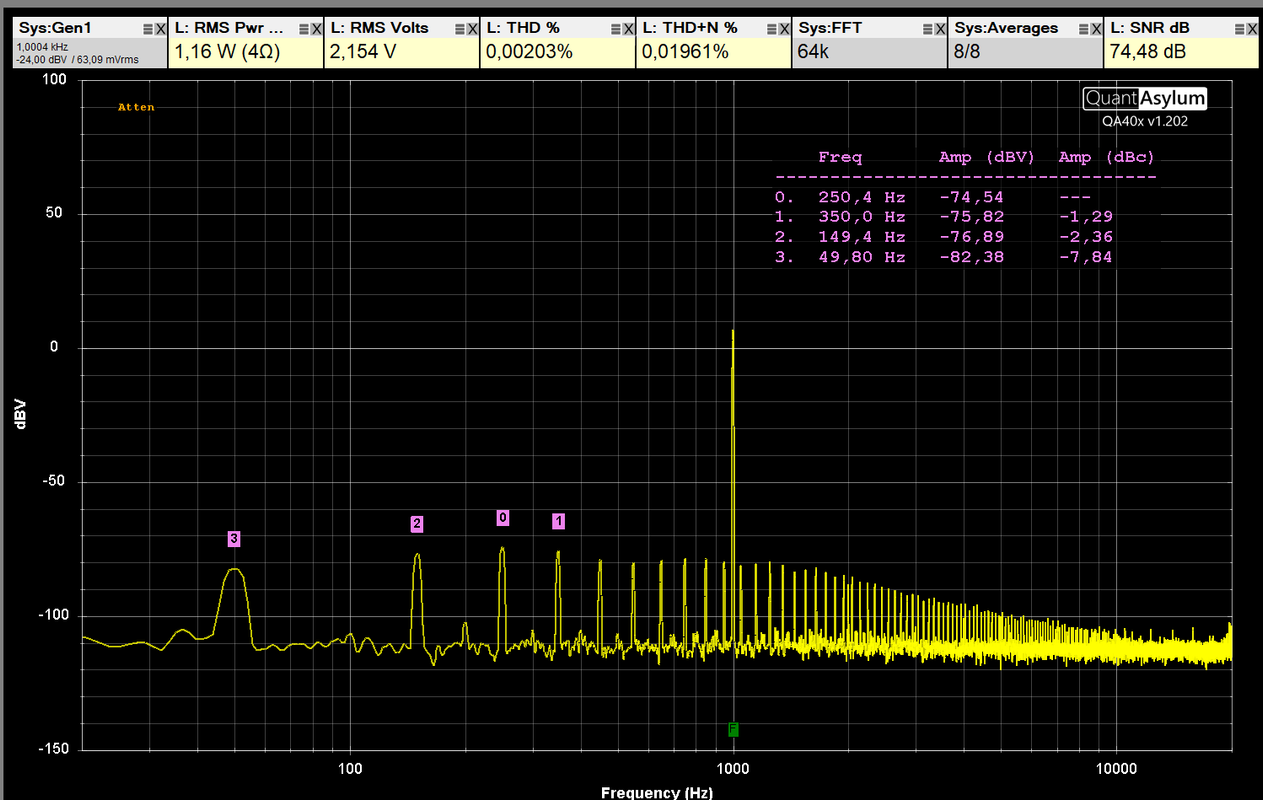This screenshot has width=1263, height=800.
Task: Open the L: RMS Volts tile menu icon
Action: (x=460, y=29)
